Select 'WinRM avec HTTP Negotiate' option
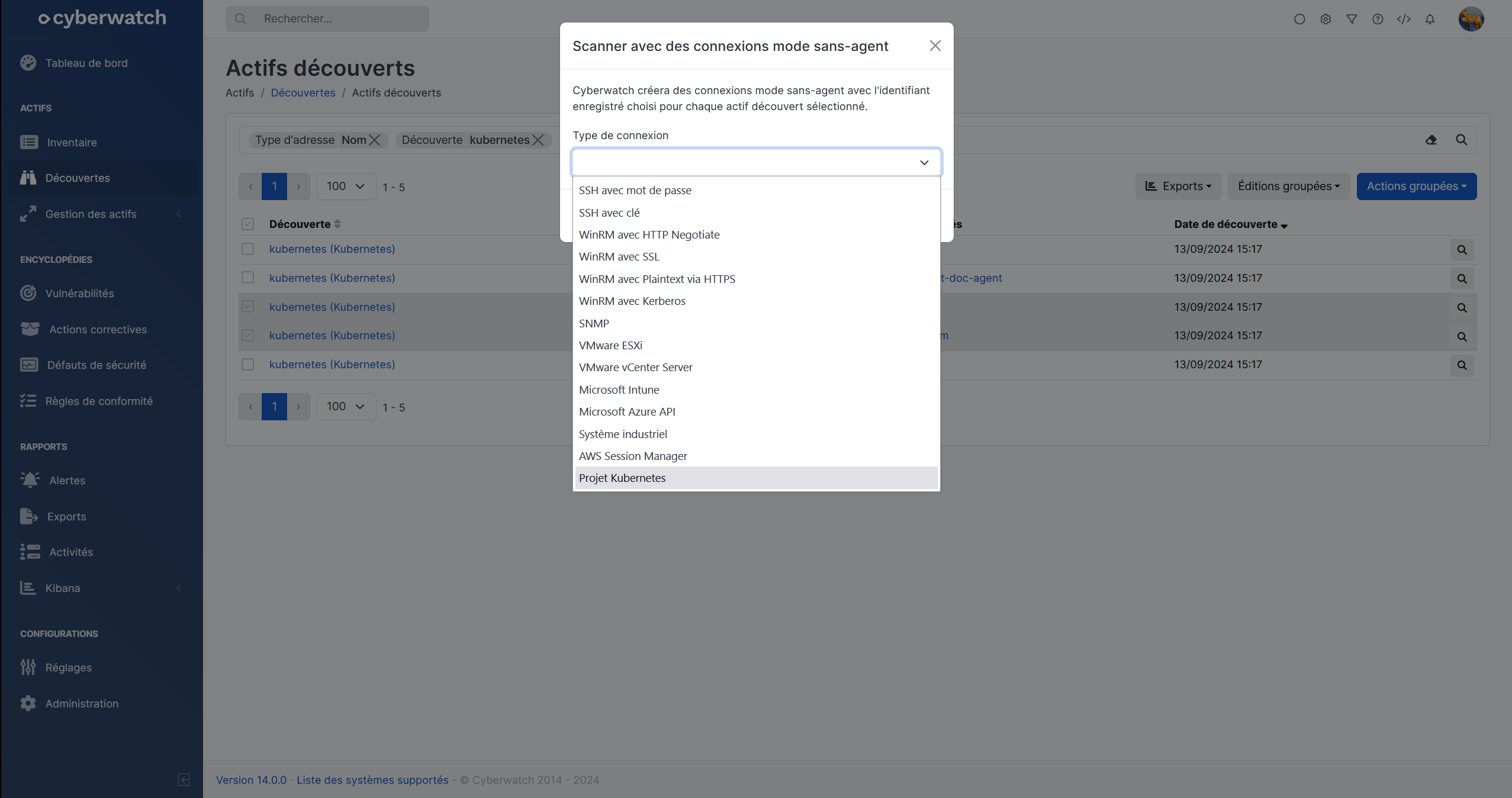1512x798 pixels. 756,234
